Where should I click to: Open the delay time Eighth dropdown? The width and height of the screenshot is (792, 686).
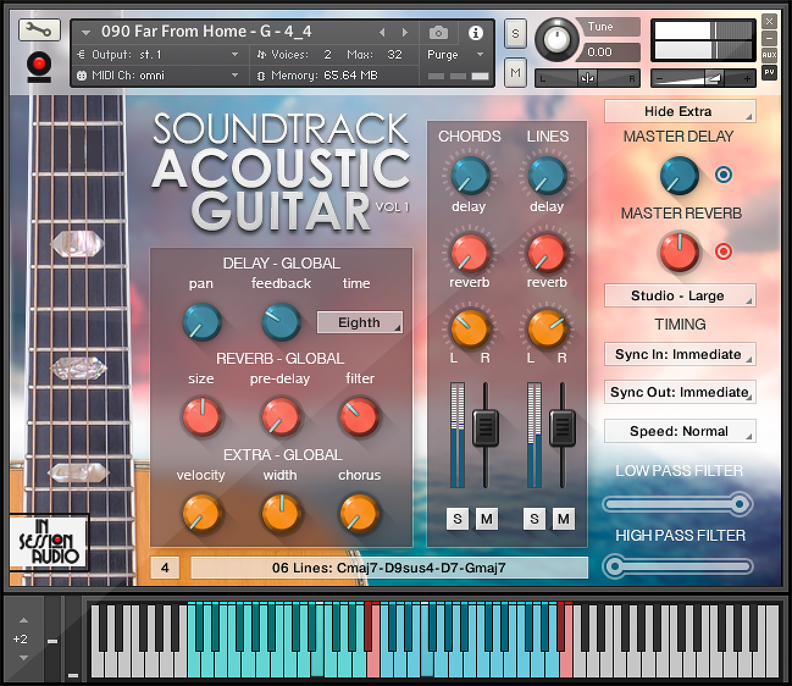click(360, 322)
